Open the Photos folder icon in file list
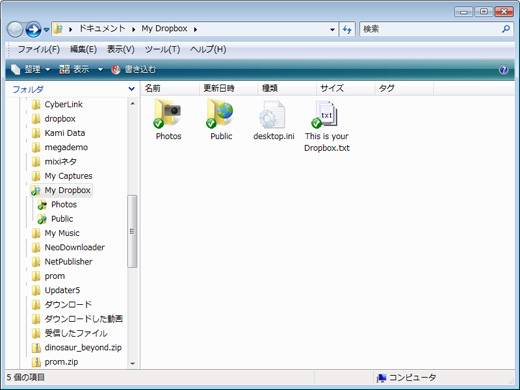 pos(168,114)
